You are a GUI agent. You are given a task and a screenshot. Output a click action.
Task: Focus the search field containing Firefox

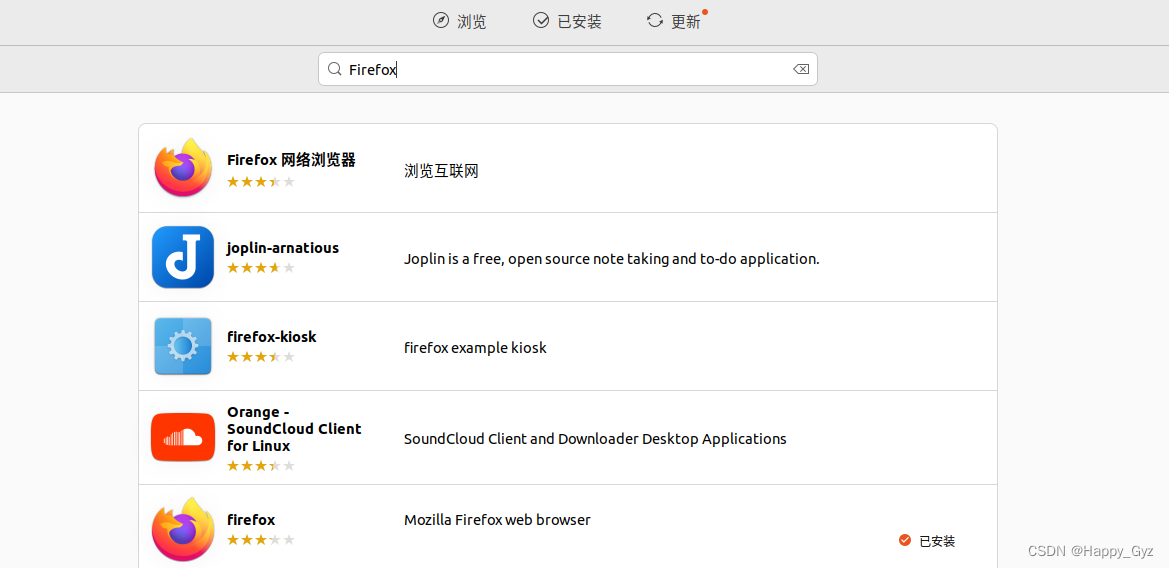click(x=567, y=69)
